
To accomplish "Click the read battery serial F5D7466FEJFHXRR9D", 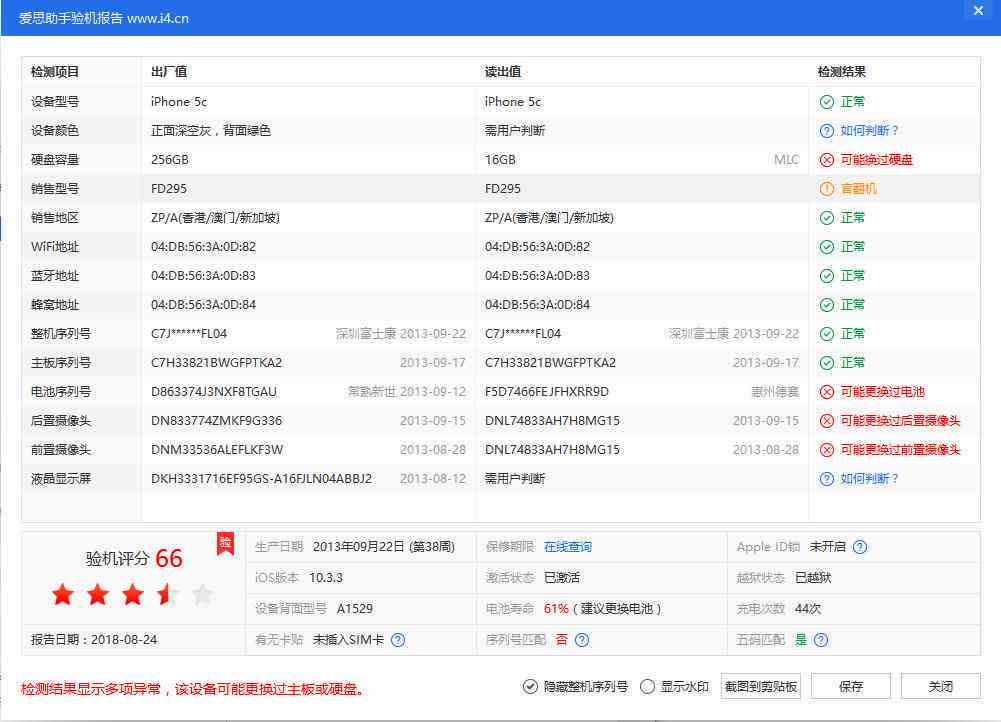I will (x=546, y=392).
